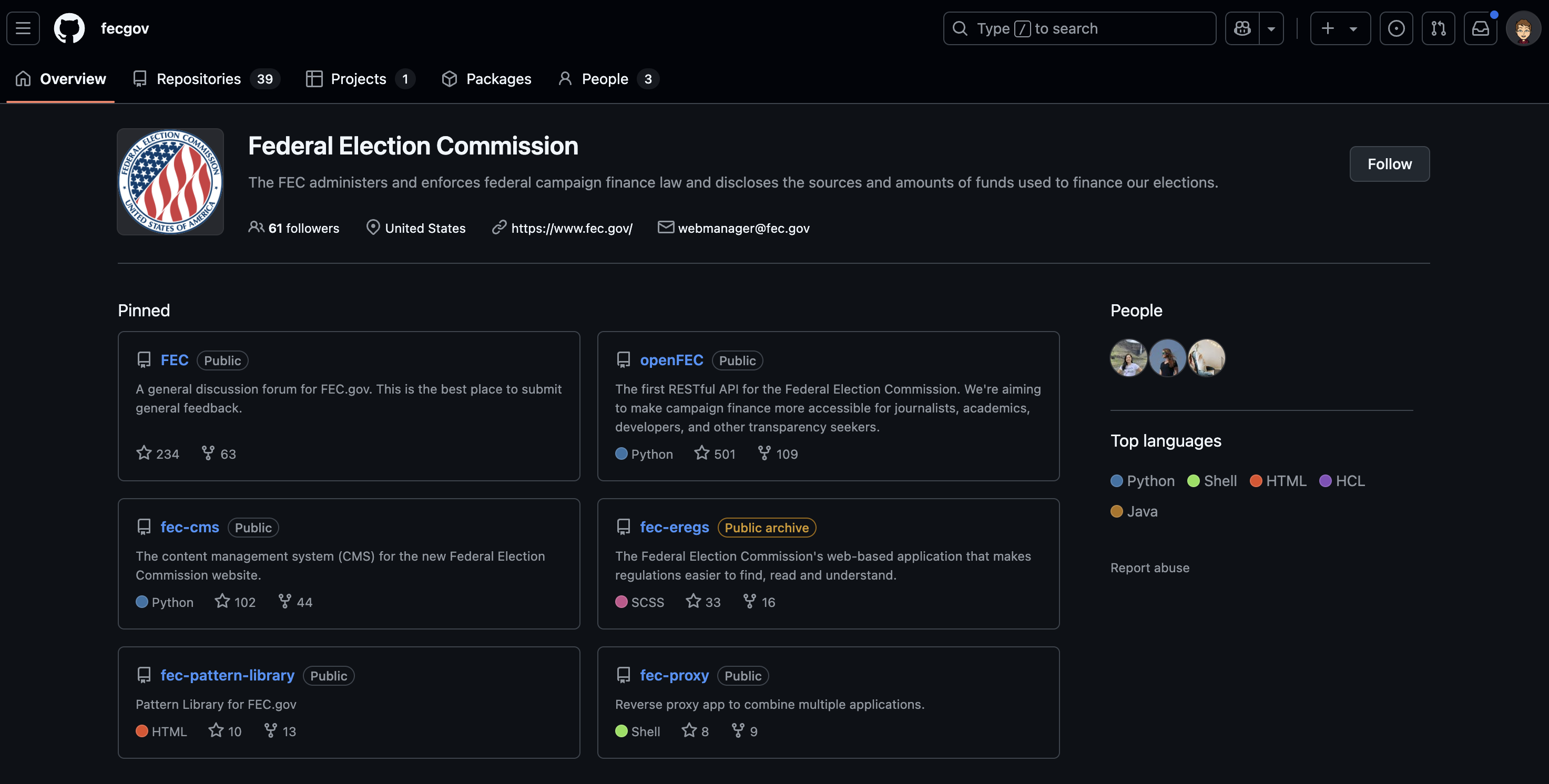
Task: Open the third member avatar under People
Action: pyautogui.click(x=1206, y=358)
